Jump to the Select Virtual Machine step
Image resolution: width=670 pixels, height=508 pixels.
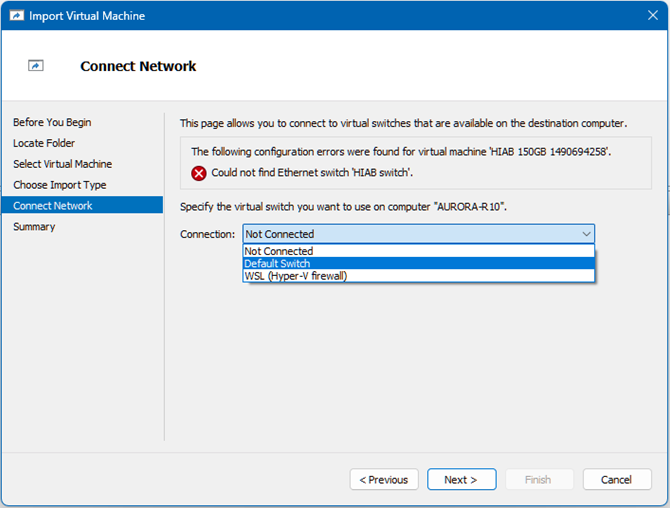[62, 164]
